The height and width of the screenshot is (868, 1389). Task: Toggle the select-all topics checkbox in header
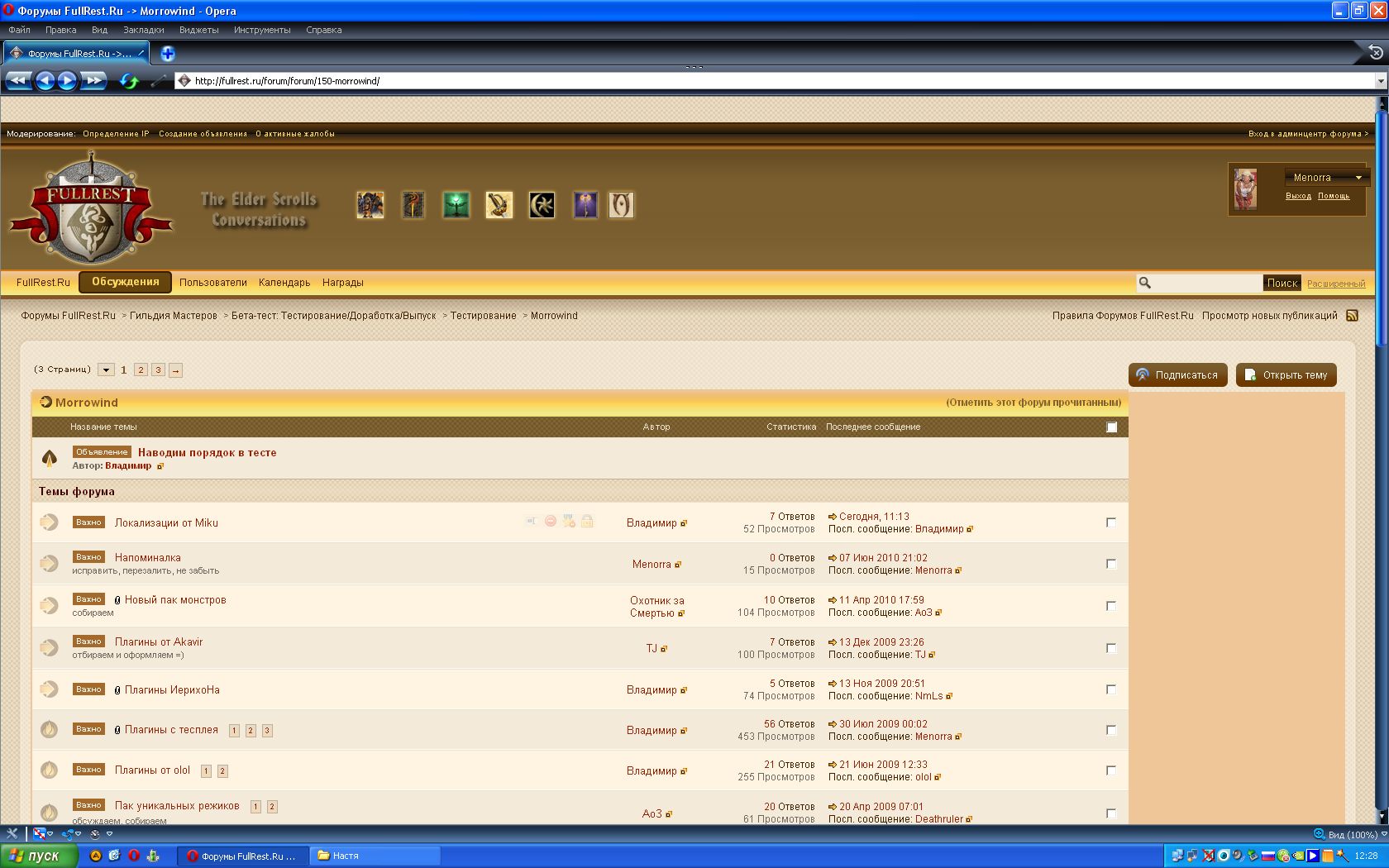1111,427
